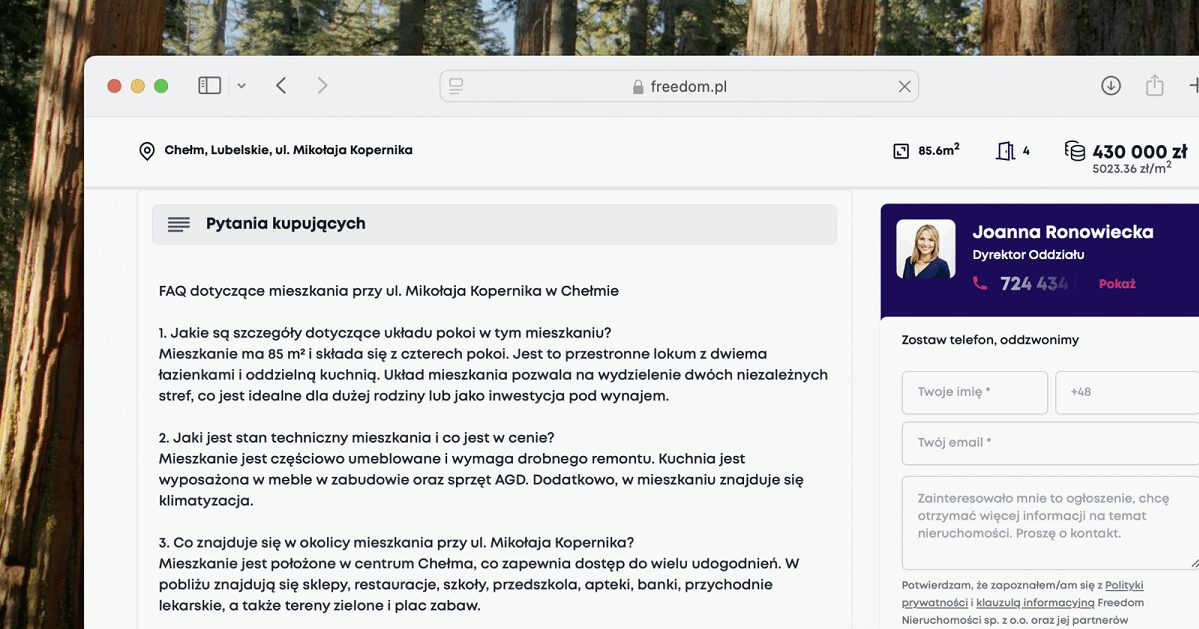Image resolution: width=1199 pixels, height=629 pixels.
Task: Click the Twój email input field
Action: [x=1050, y=443]
